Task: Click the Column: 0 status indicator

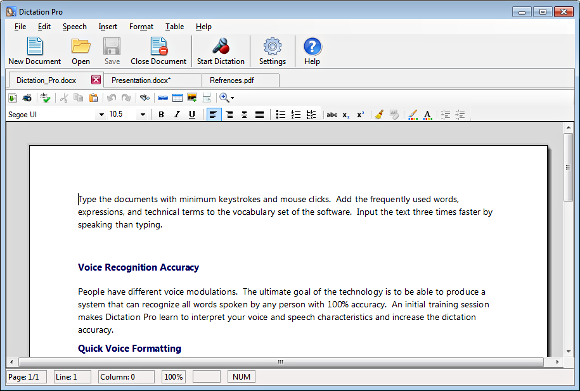Action: pos(126,377)
